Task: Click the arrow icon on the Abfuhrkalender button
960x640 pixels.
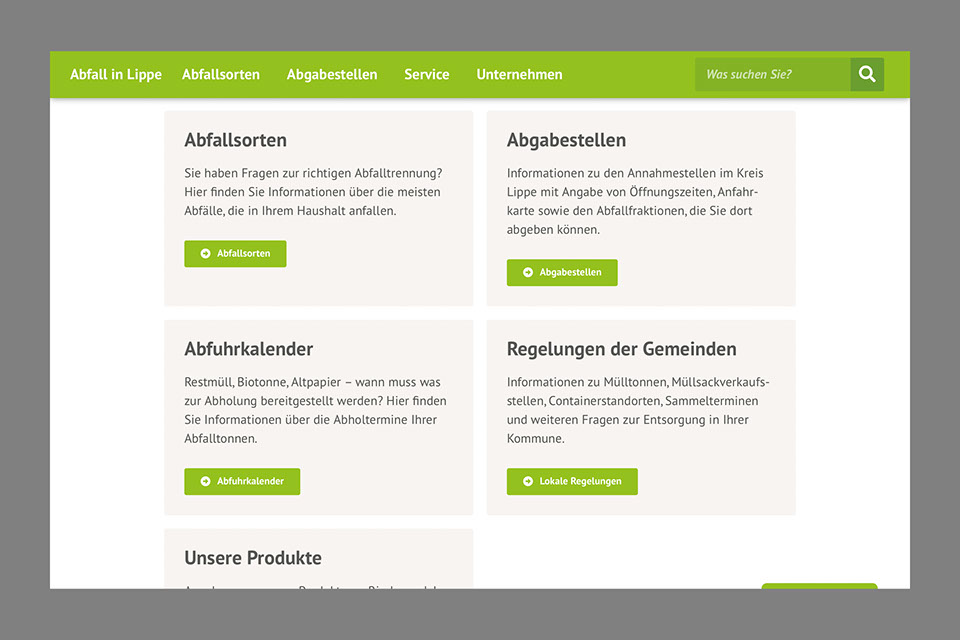Action: 205,481
